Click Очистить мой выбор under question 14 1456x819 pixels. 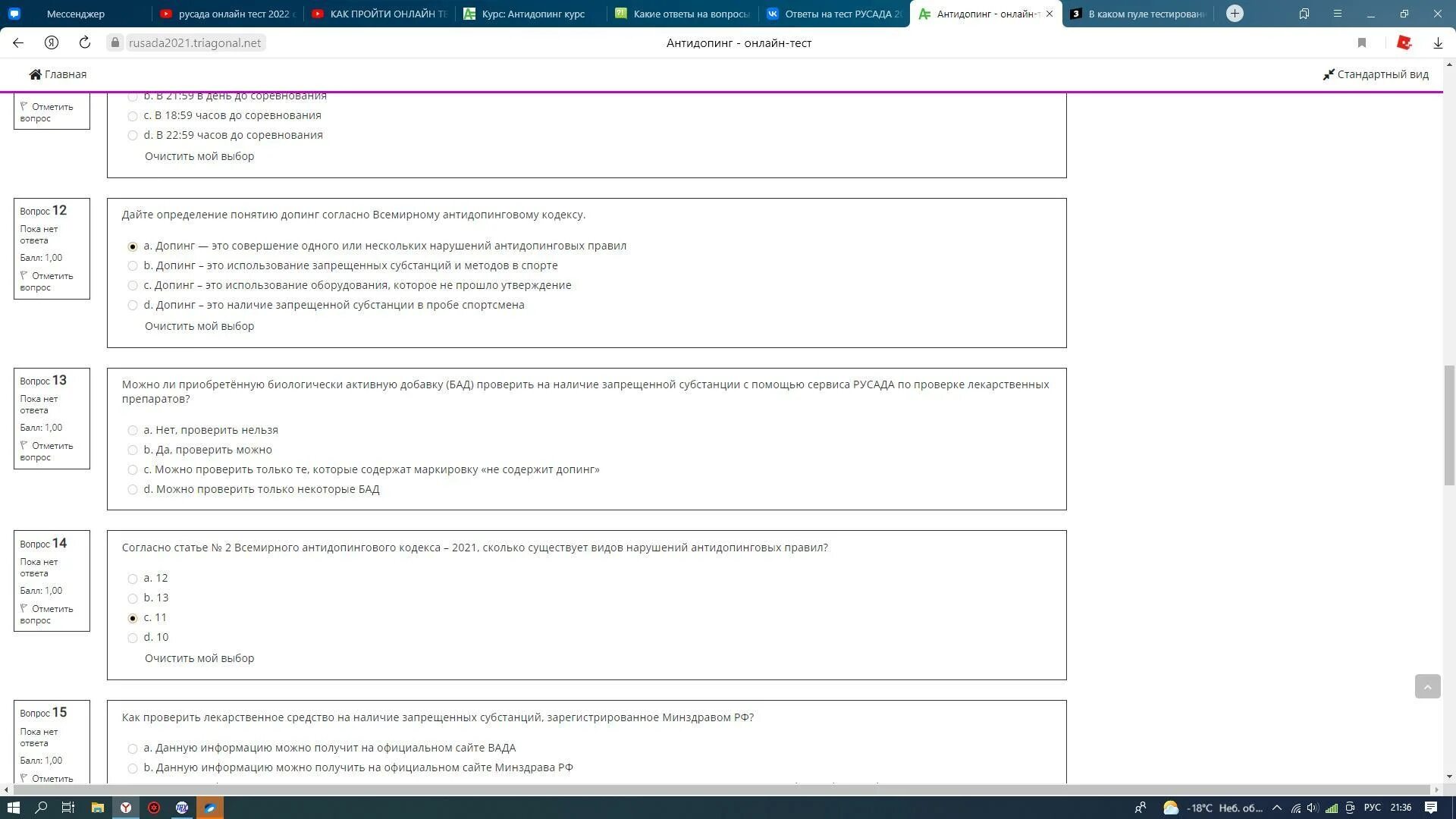point(199,658)
